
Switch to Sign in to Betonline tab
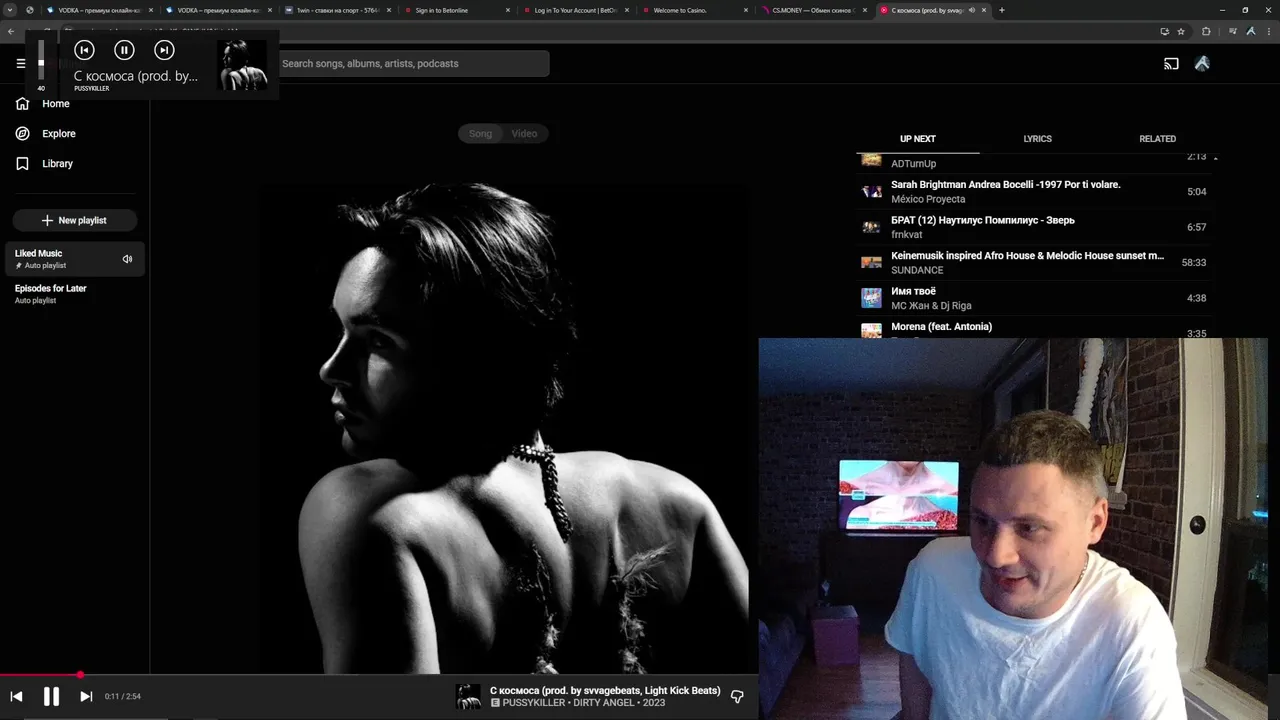455,10
